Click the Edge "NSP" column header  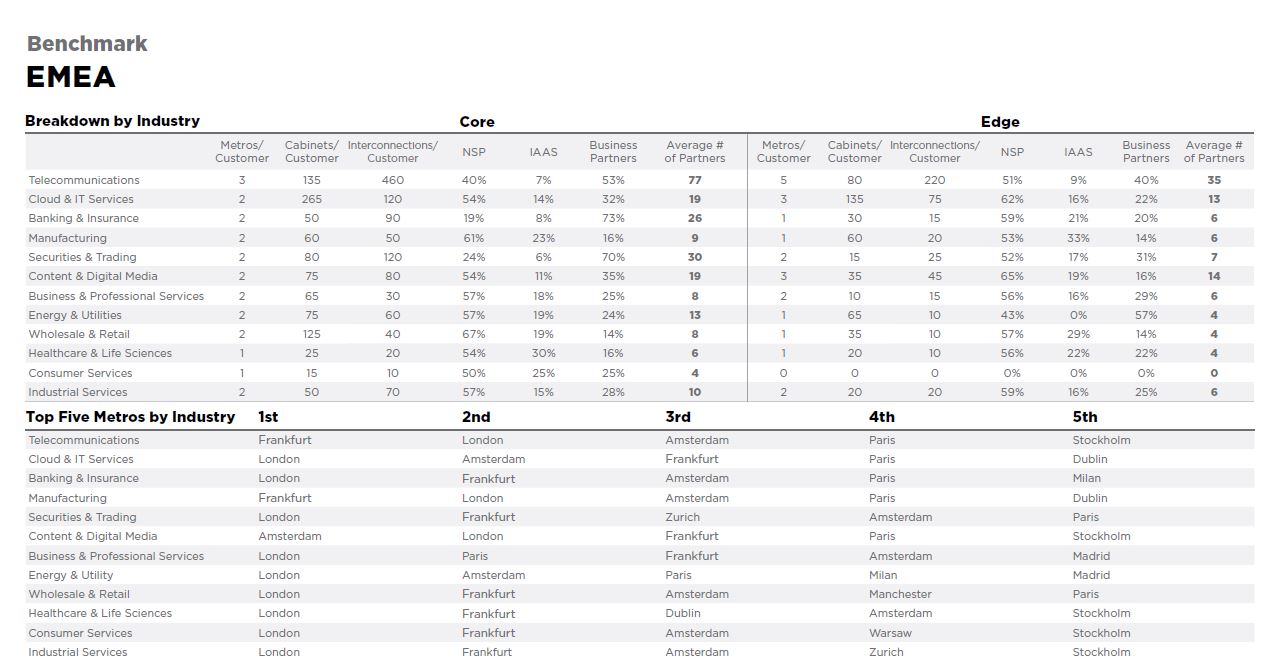pyautogui.click(x=1012, y=152)
